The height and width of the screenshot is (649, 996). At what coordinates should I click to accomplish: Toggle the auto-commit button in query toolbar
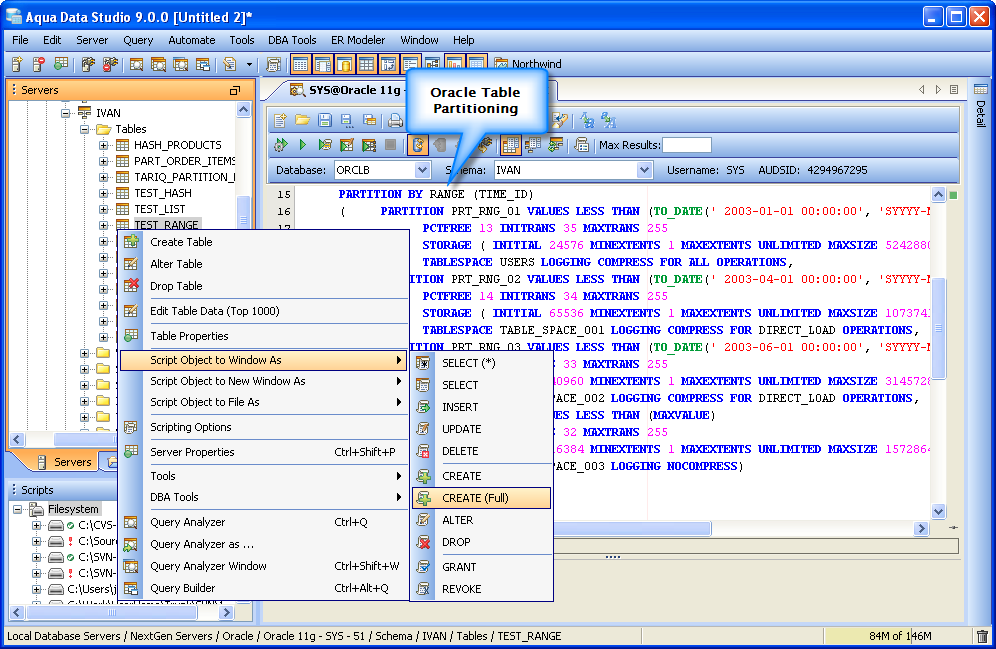(418, 145)
